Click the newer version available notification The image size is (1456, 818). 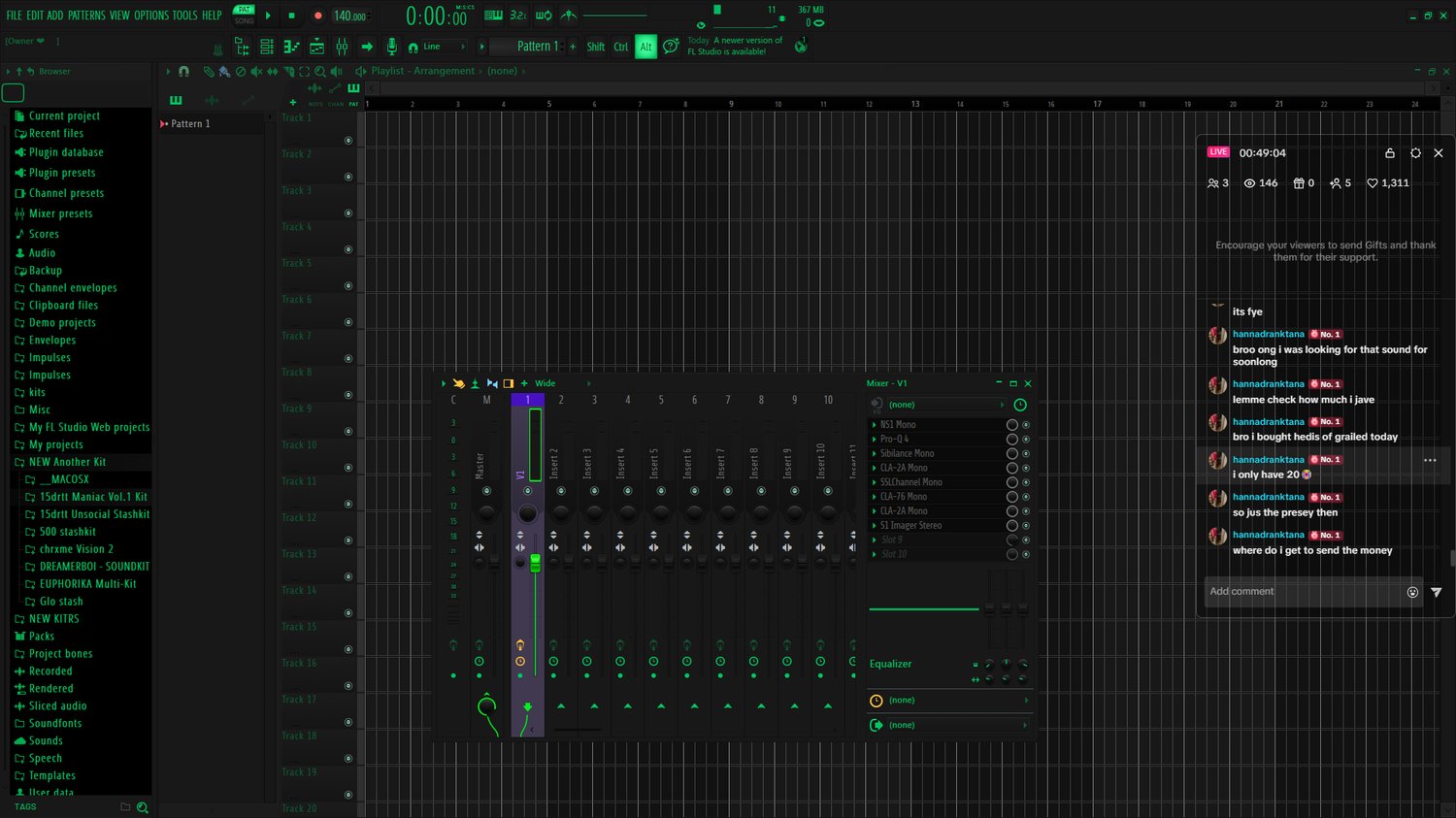point(735,46)
